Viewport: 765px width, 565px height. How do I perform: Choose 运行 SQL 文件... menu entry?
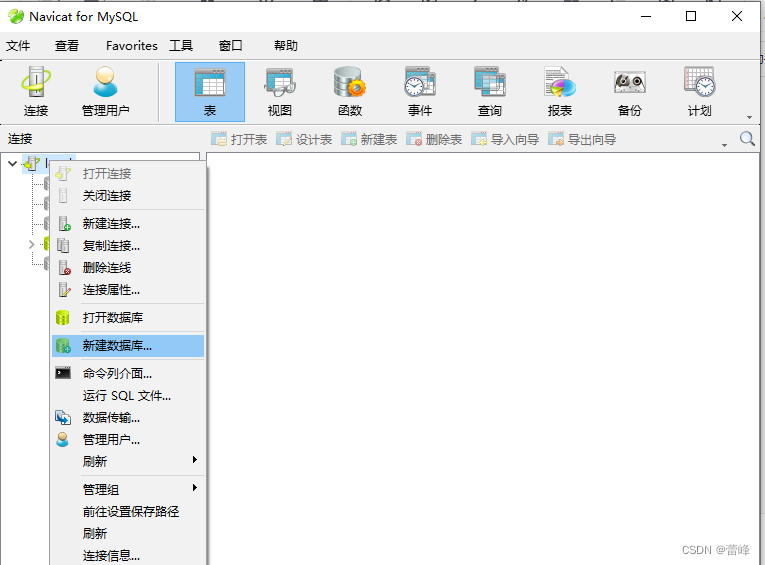tap(128, 396)
